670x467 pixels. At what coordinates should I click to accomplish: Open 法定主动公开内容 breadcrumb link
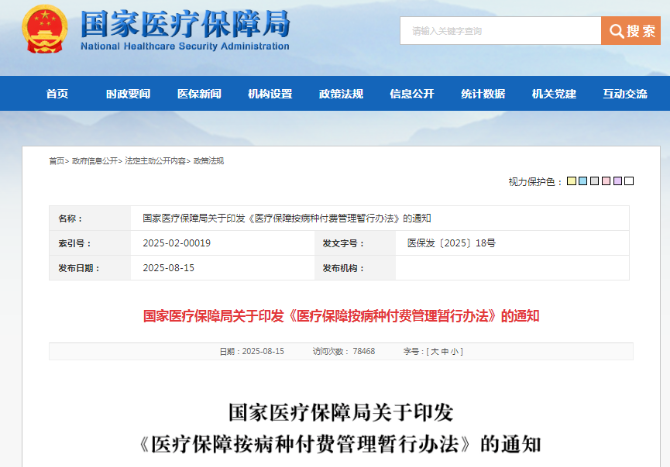tap(155, 161)
